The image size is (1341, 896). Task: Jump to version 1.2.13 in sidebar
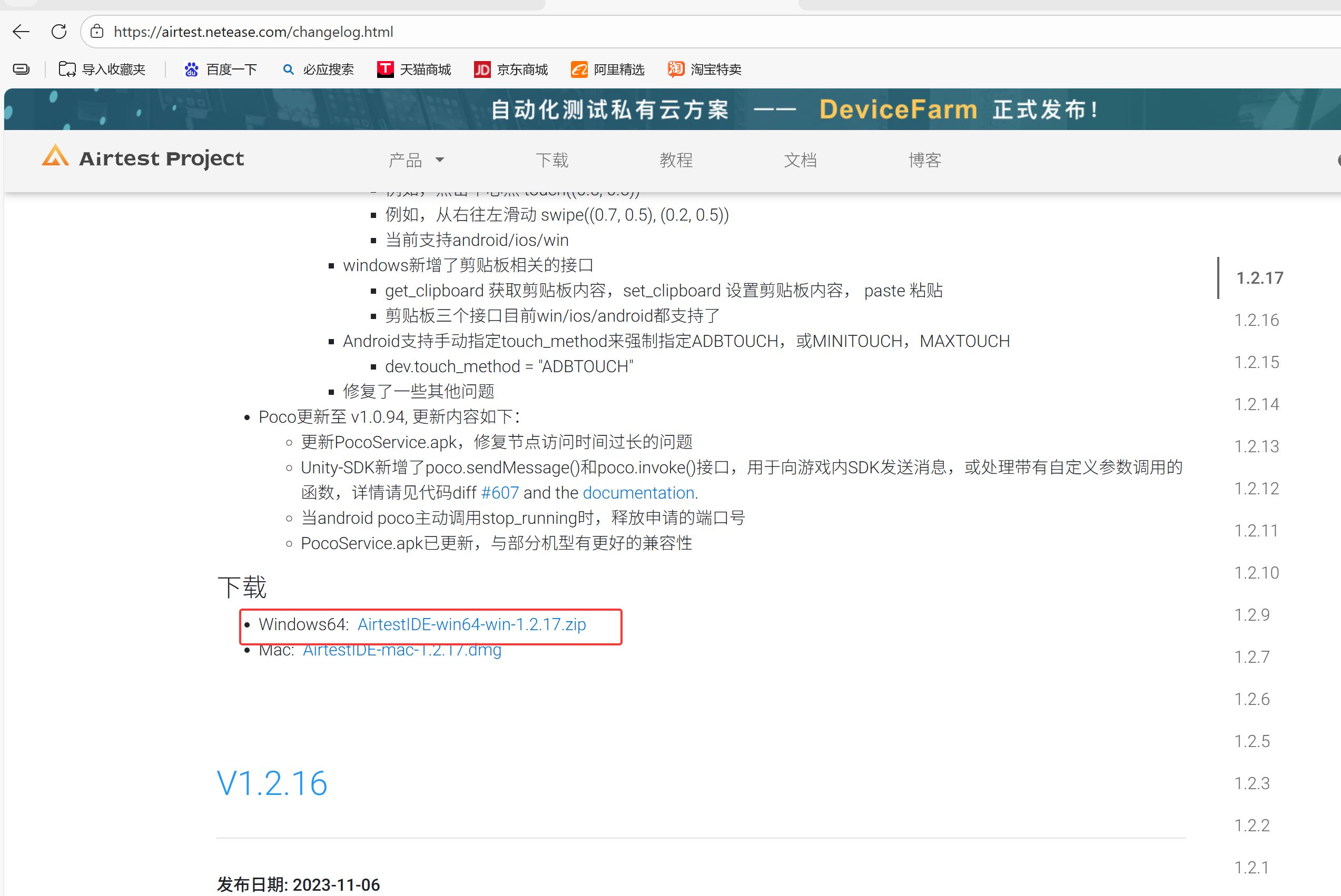pyautogui.click(x=1256, y=446)
